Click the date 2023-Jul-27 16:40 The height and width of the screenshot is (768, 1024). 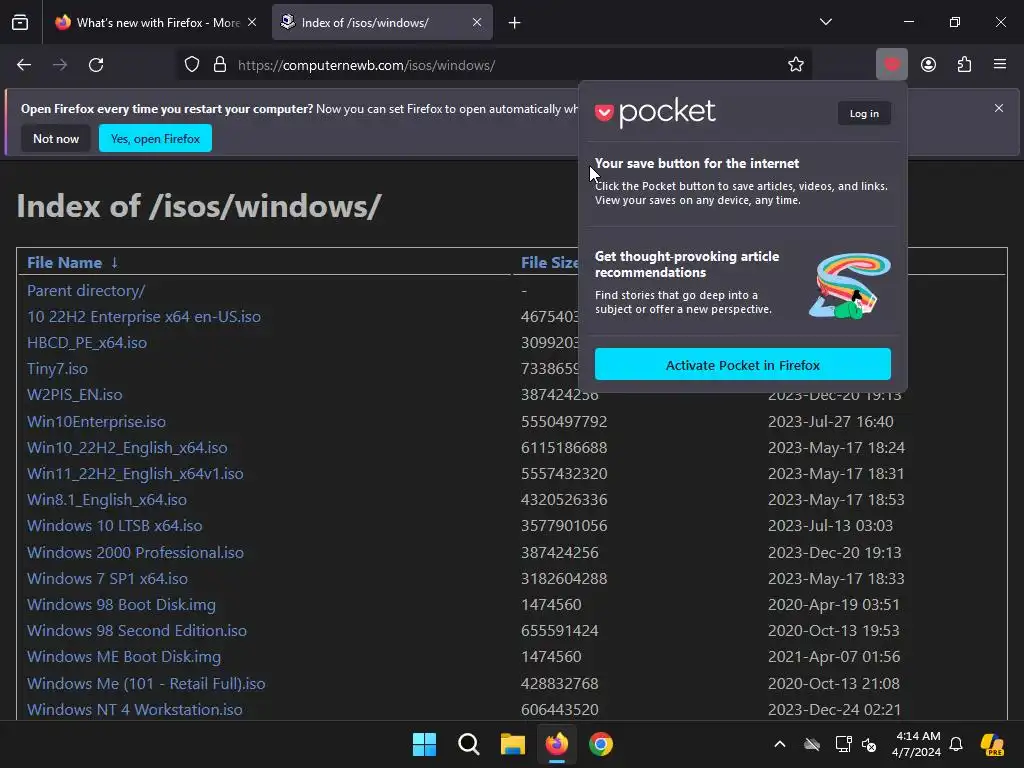[x=831, y=422]
